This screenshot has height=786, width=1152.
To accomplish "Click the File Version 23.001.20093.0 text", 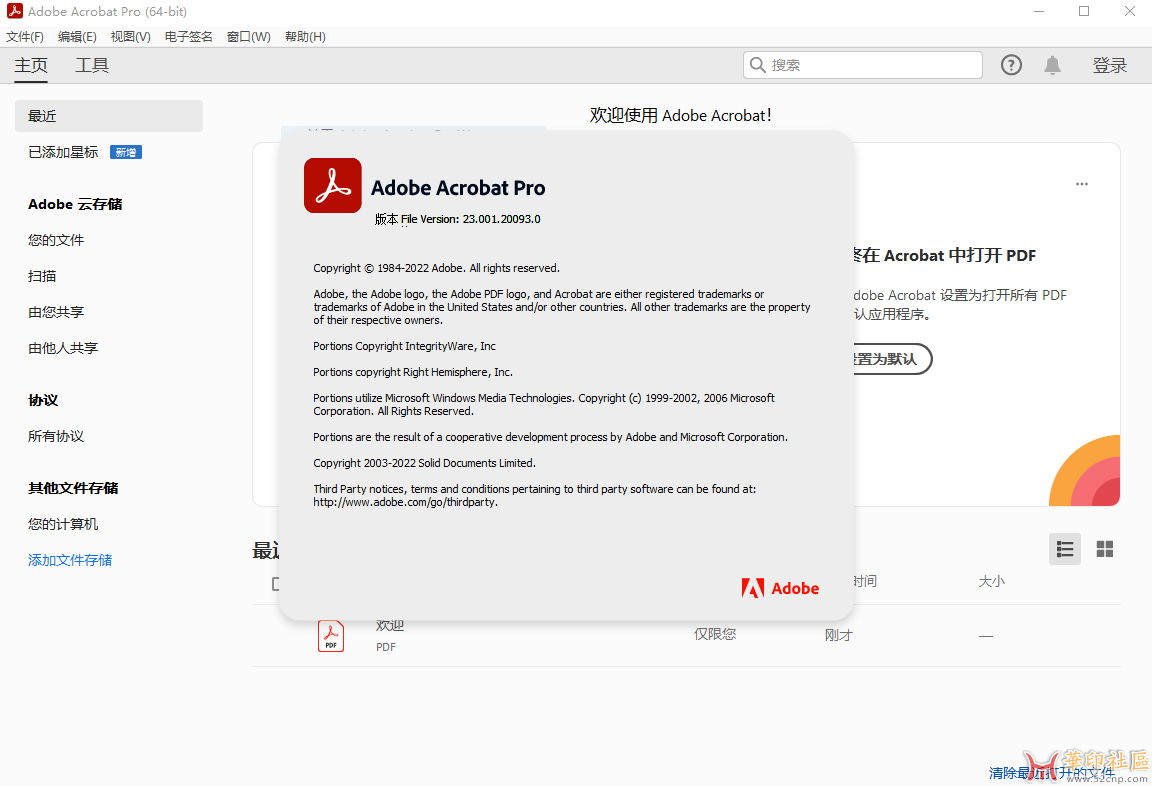I will tap(470, 219).
